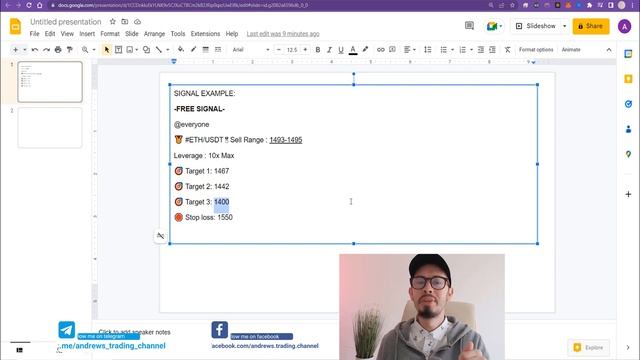Open the new slide layout dropdown
The height and width of the screenshot is (360, 640).
coord(24,50)
